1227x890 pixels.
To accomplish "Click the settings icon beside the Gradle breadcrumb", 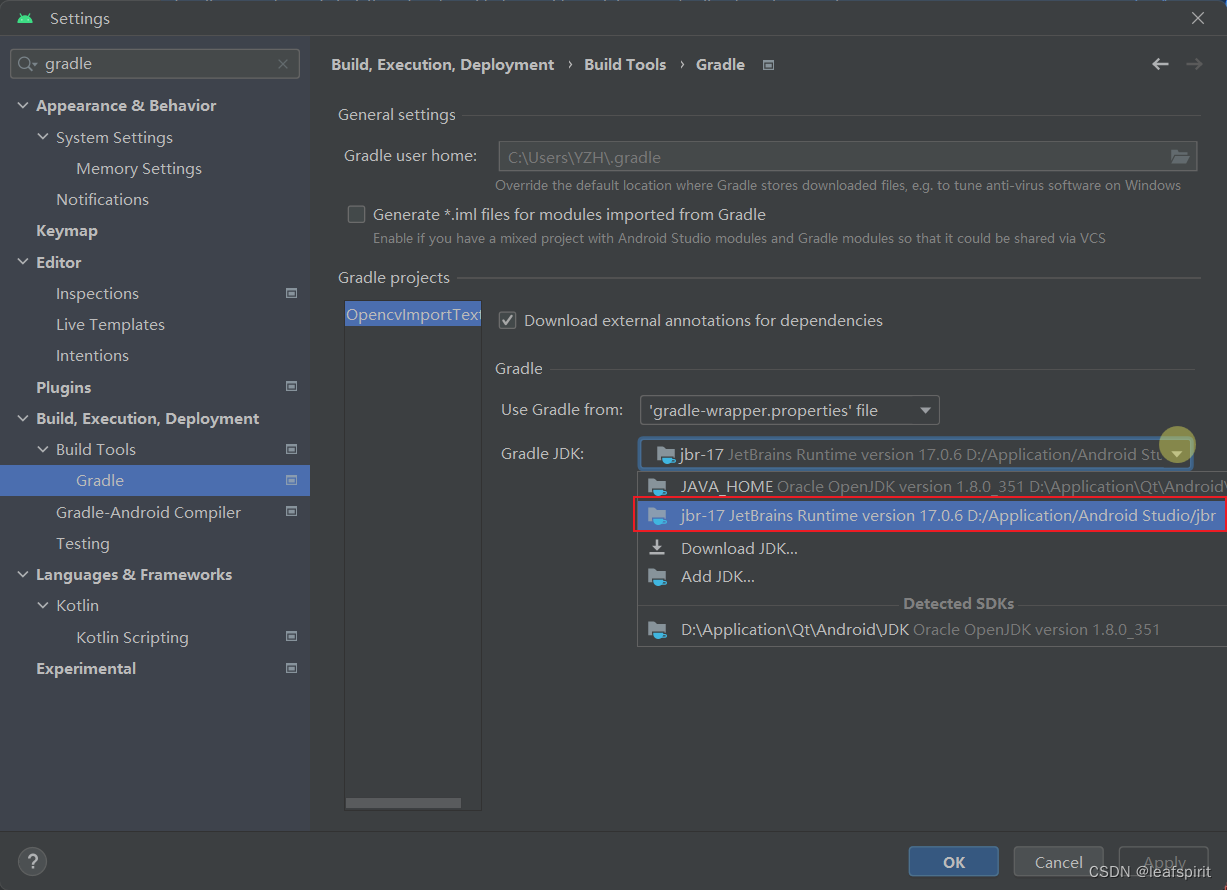I will tap(767, 64).
